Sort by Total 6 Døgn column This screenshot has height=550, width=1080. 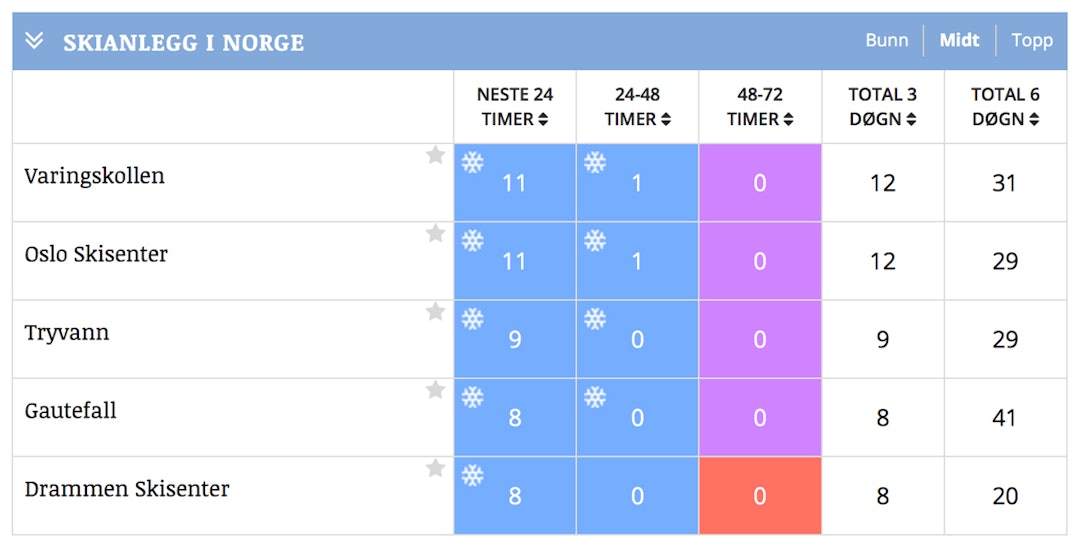[x=1005, y=107]
